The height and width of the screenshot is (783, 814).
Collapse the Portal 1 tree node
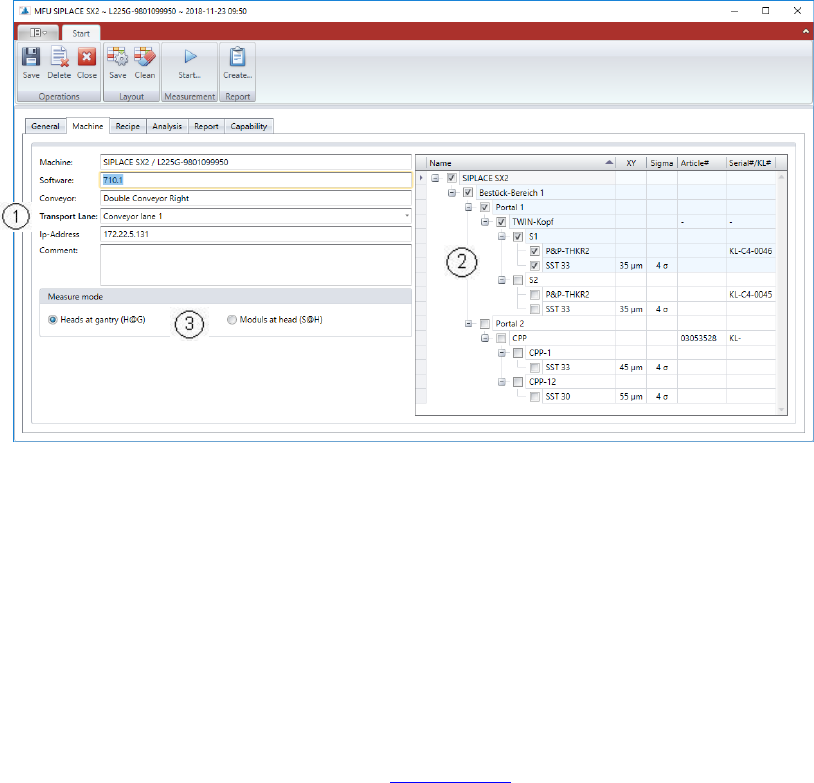pos(470,207)
